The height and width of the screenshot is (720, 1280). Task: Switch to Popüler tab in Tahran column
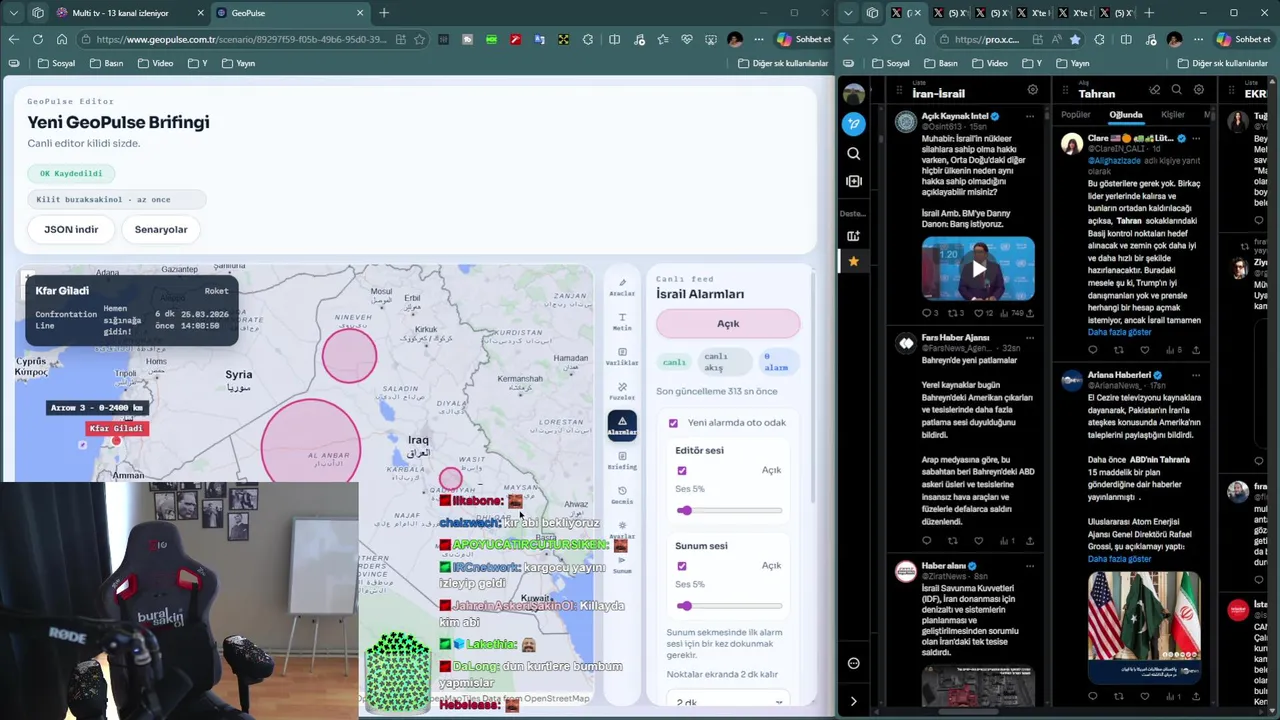[x=1076, y=115]
